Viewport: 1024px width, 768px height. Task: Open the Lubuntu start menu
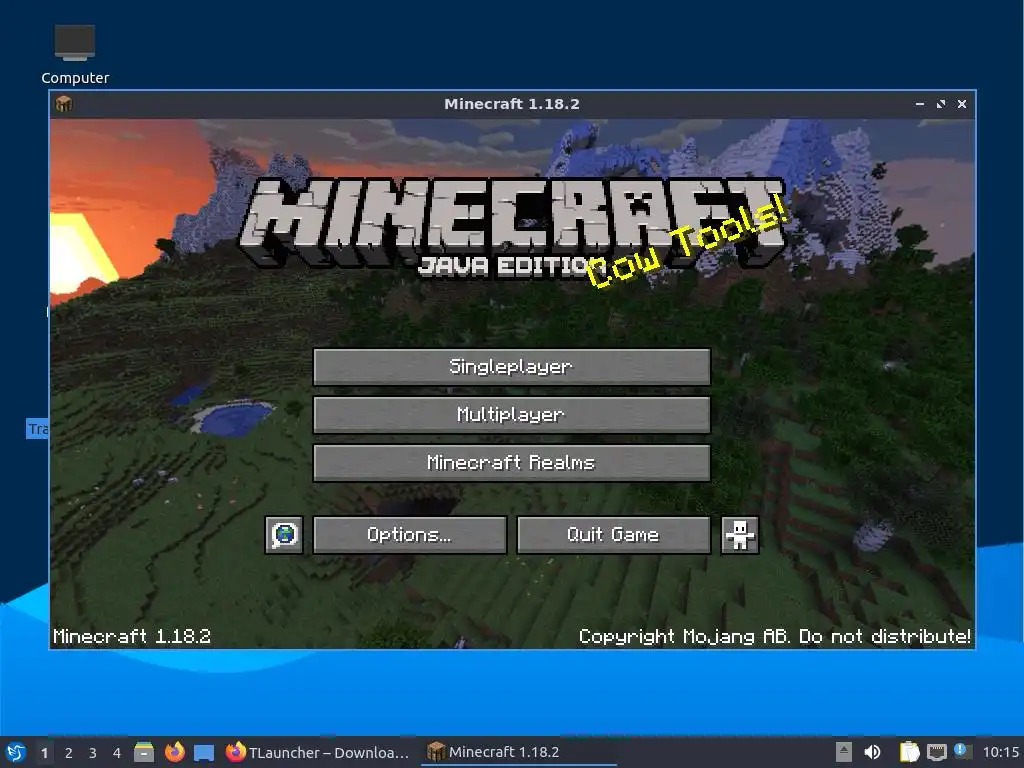[x=15, y=752]
